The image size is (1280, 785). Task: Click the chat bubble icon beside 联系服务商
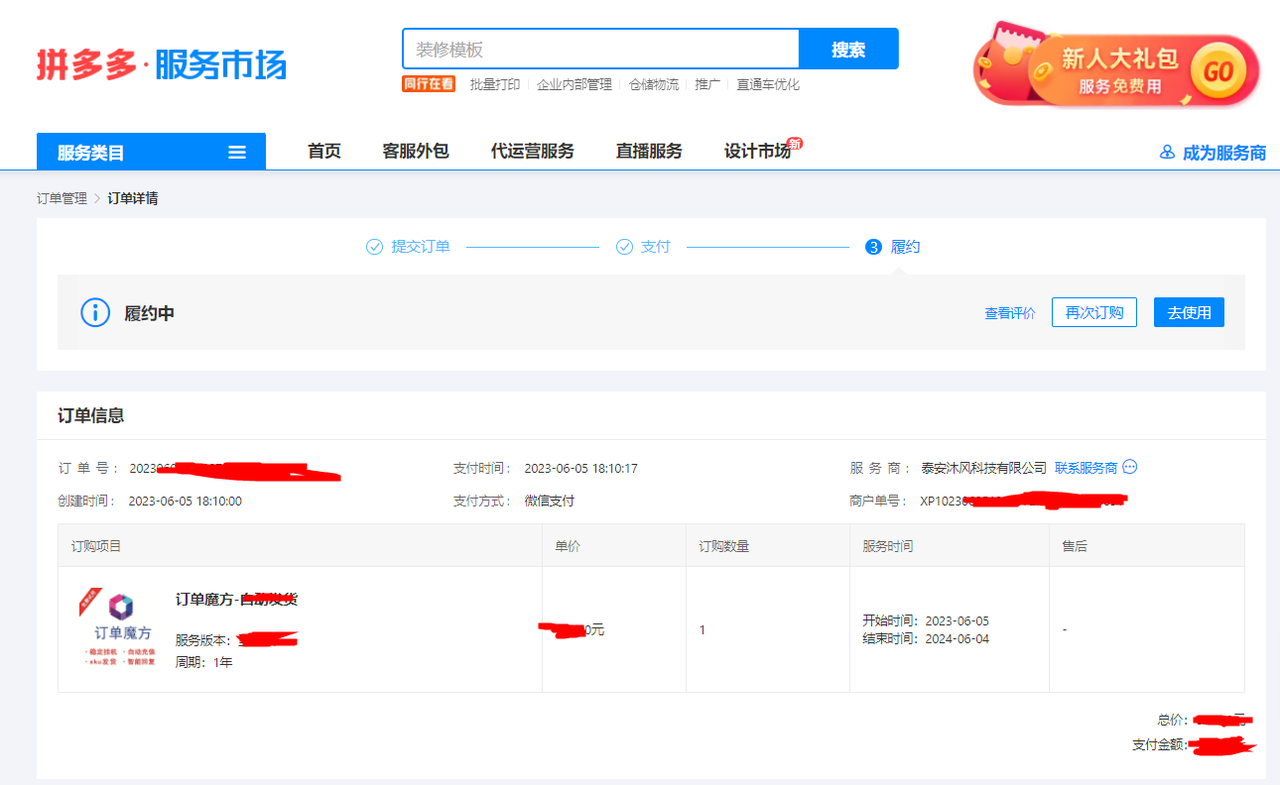click(1130, 467)
